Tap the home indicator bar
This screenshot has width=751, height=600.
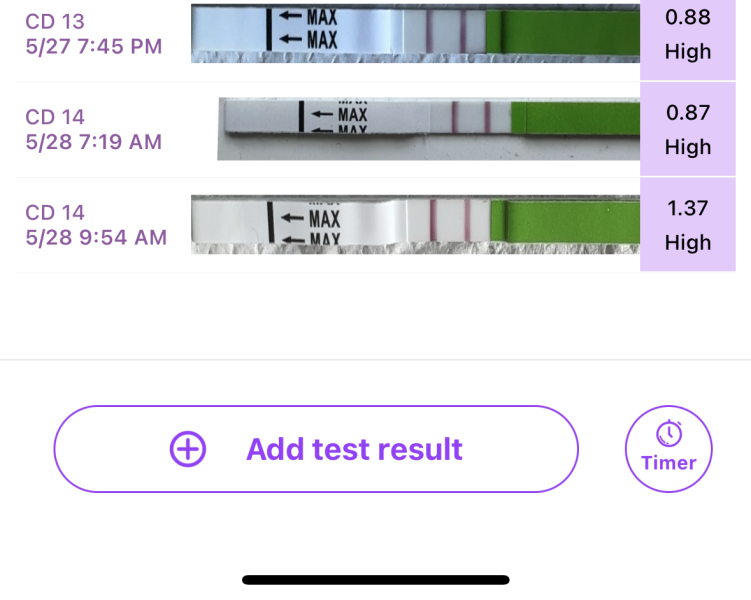coord(375,579)
